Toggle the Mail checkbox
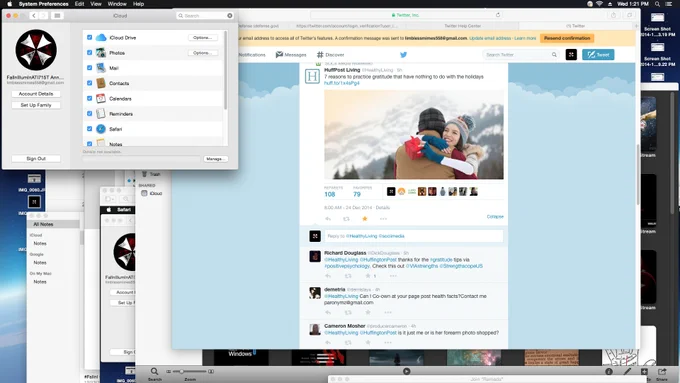Screen dimensions: 680x383 click(x=89, y=68)
